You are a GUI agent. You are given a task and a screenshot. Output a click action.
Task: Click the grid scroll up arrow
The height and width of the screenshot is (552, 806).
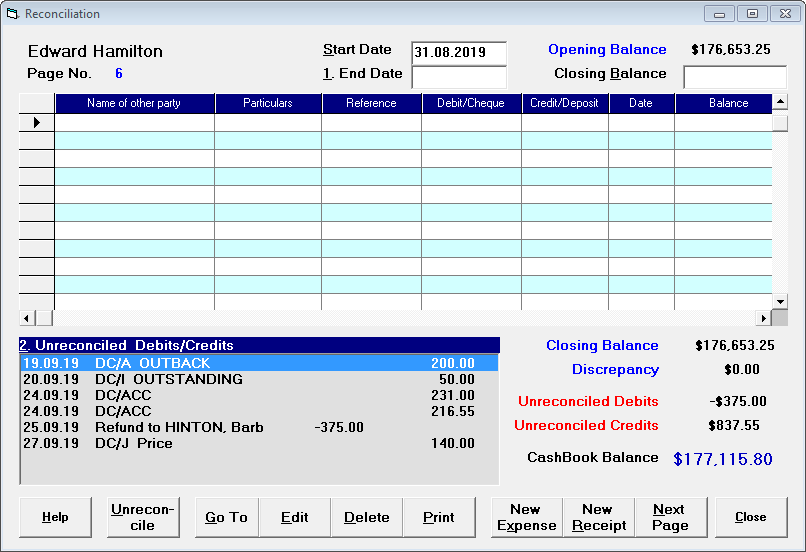tap(780, 101)
